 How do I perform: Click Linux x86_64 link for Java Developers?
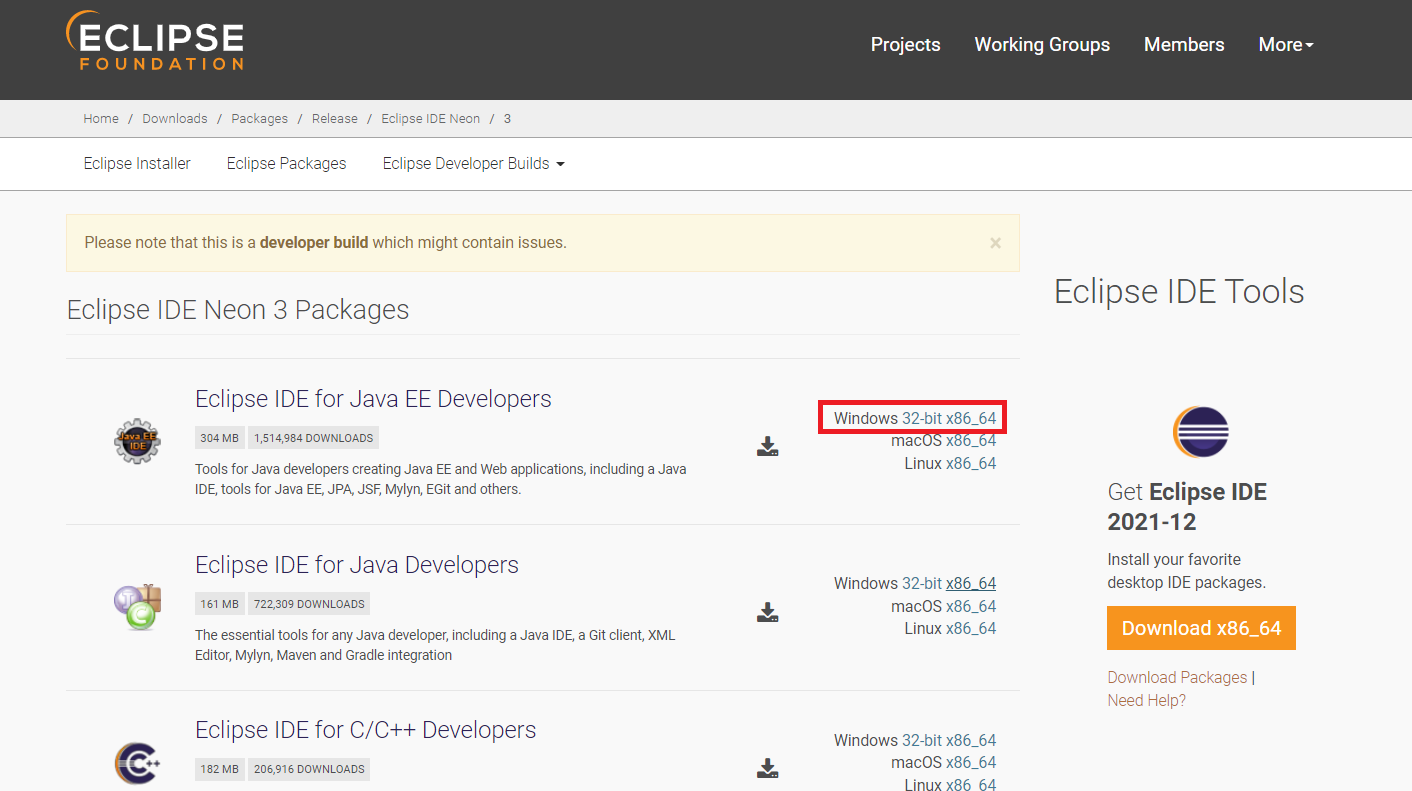(971, 628)
